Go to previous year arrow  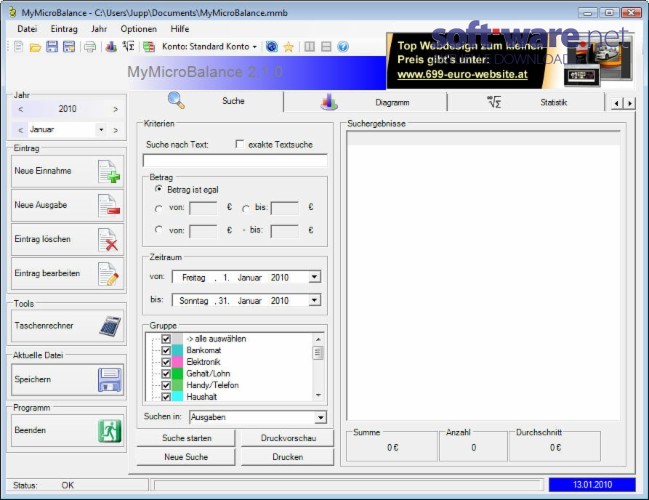[x=20, y=109]
